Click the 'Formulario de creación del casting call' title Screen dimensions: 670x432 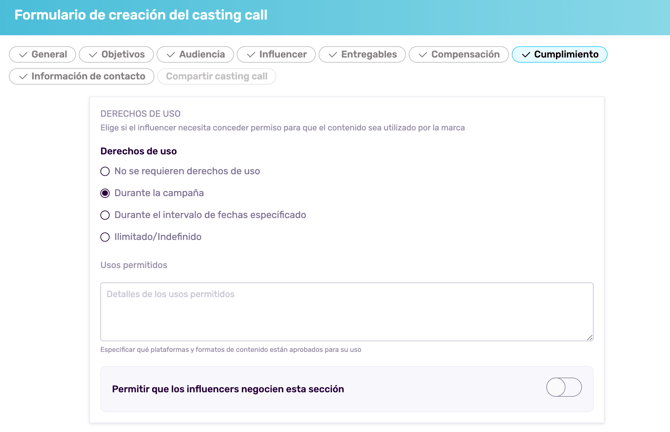click(x=141, y=16)
